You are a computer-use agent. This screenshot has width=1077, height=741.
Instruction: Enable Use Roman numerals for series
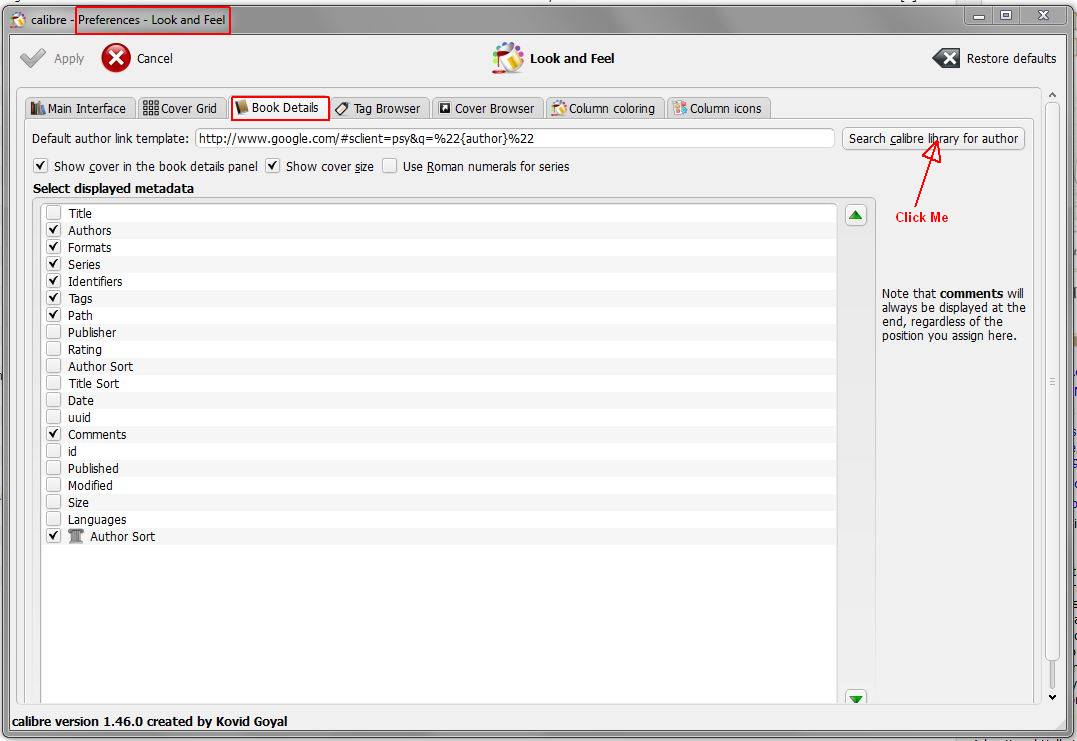click(389, 166)
